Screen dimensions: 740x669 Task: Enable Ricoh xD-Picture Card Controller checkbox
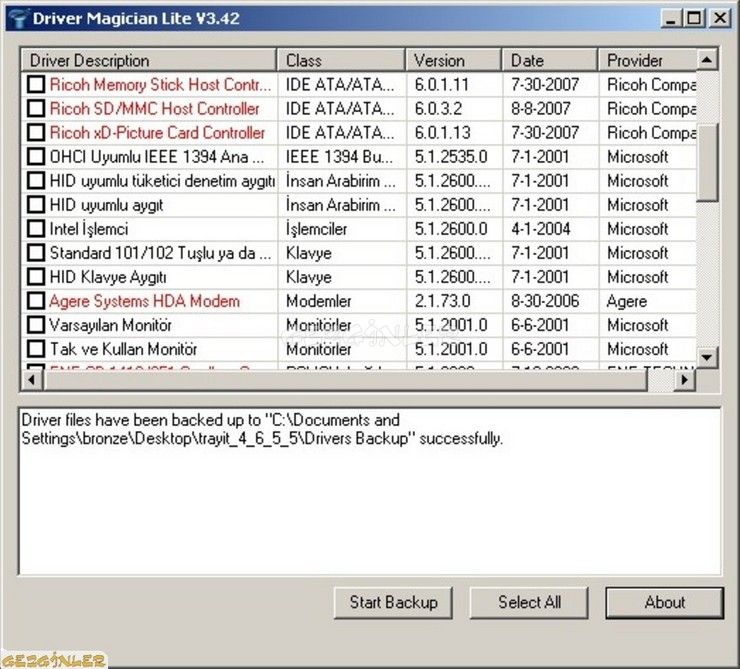click(x=36, y=133)
